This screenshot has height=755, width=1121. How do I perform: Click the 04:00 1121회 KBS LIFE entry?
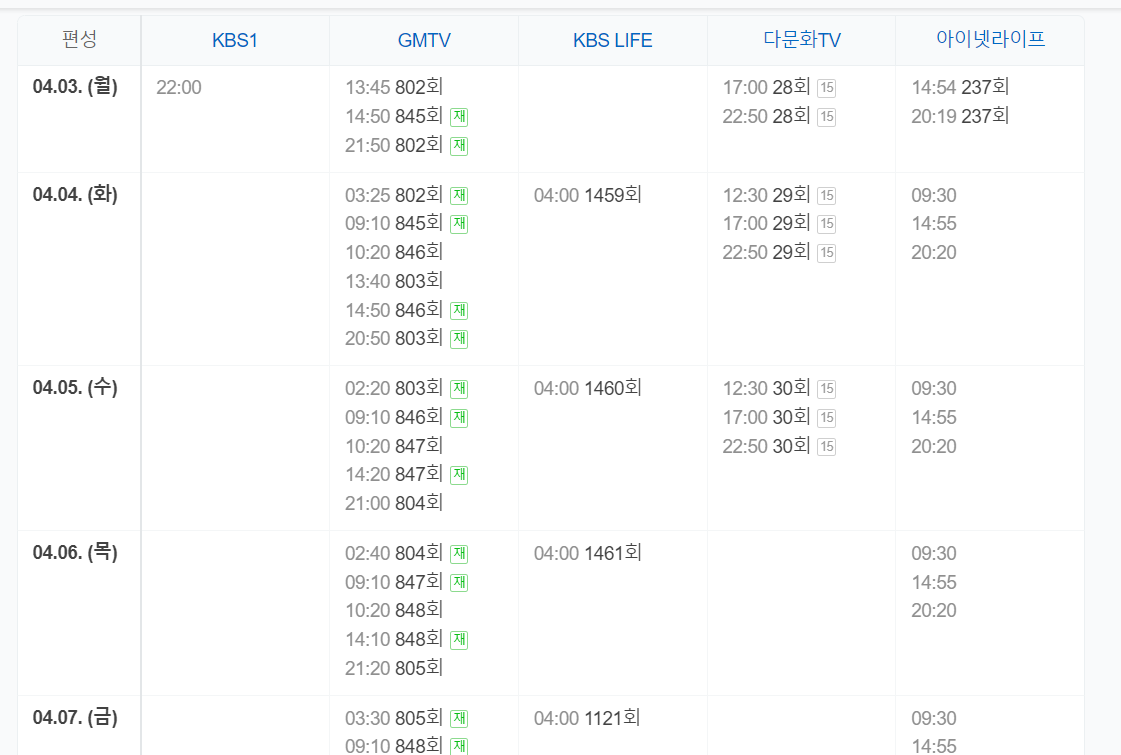pos(587,718)
